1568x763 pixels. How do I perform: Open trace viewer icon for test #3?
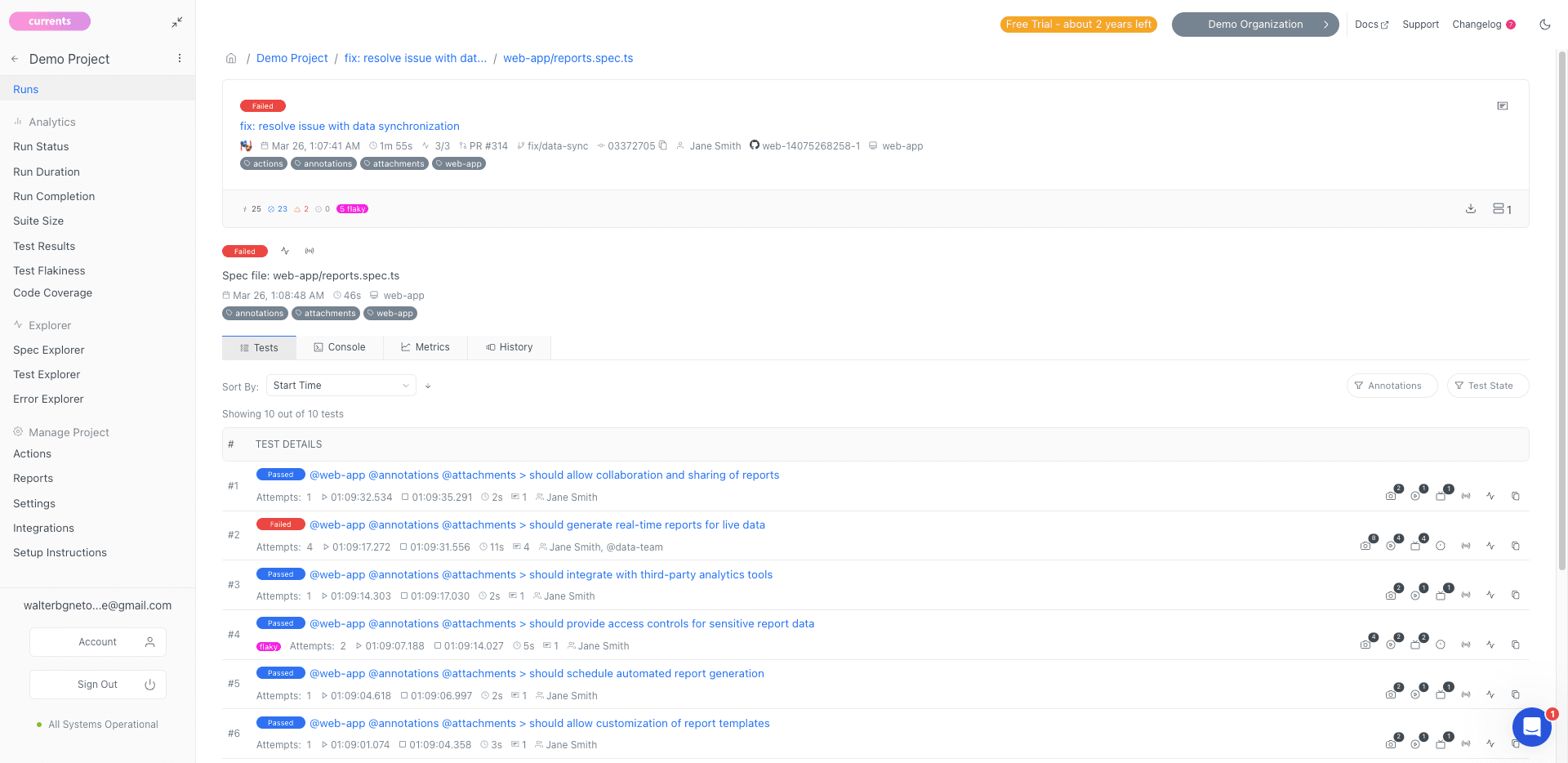click(x=1441, y=596)
